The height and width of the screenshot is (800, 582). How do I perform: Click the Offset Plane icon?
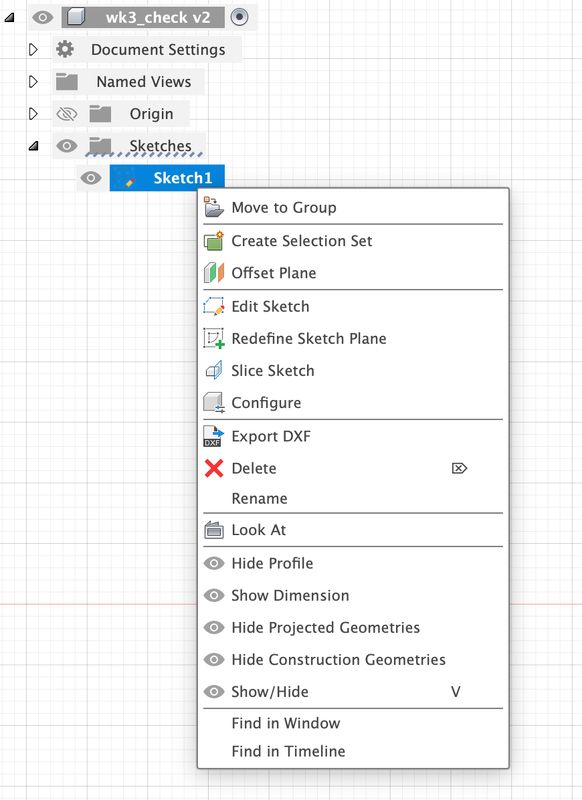tap(214, 273)
